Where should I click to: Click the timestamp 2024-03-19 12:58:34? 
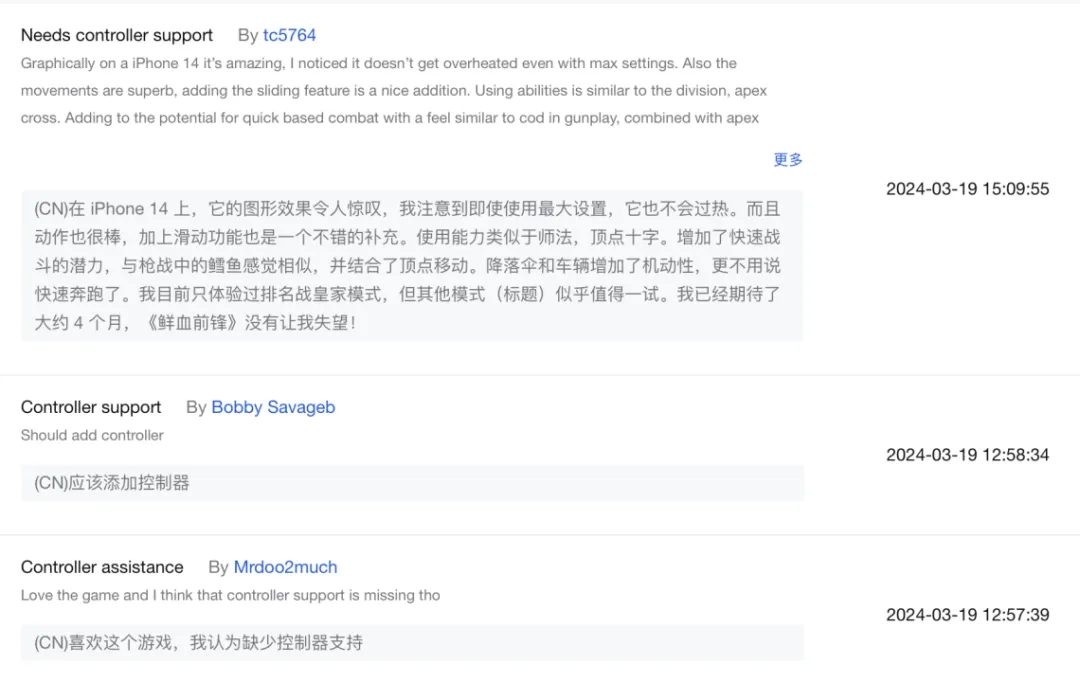tap(967, 455)
